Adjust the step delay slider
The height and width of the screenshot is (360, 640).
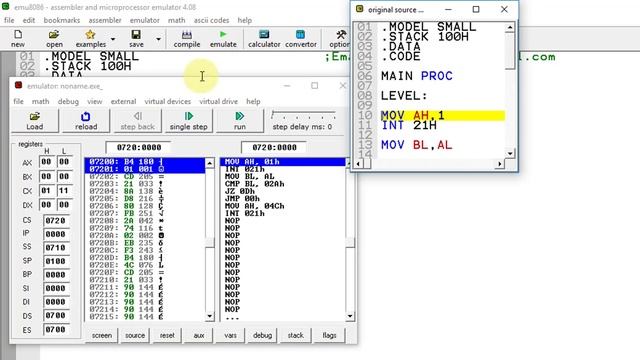click(x=303, y=115)
